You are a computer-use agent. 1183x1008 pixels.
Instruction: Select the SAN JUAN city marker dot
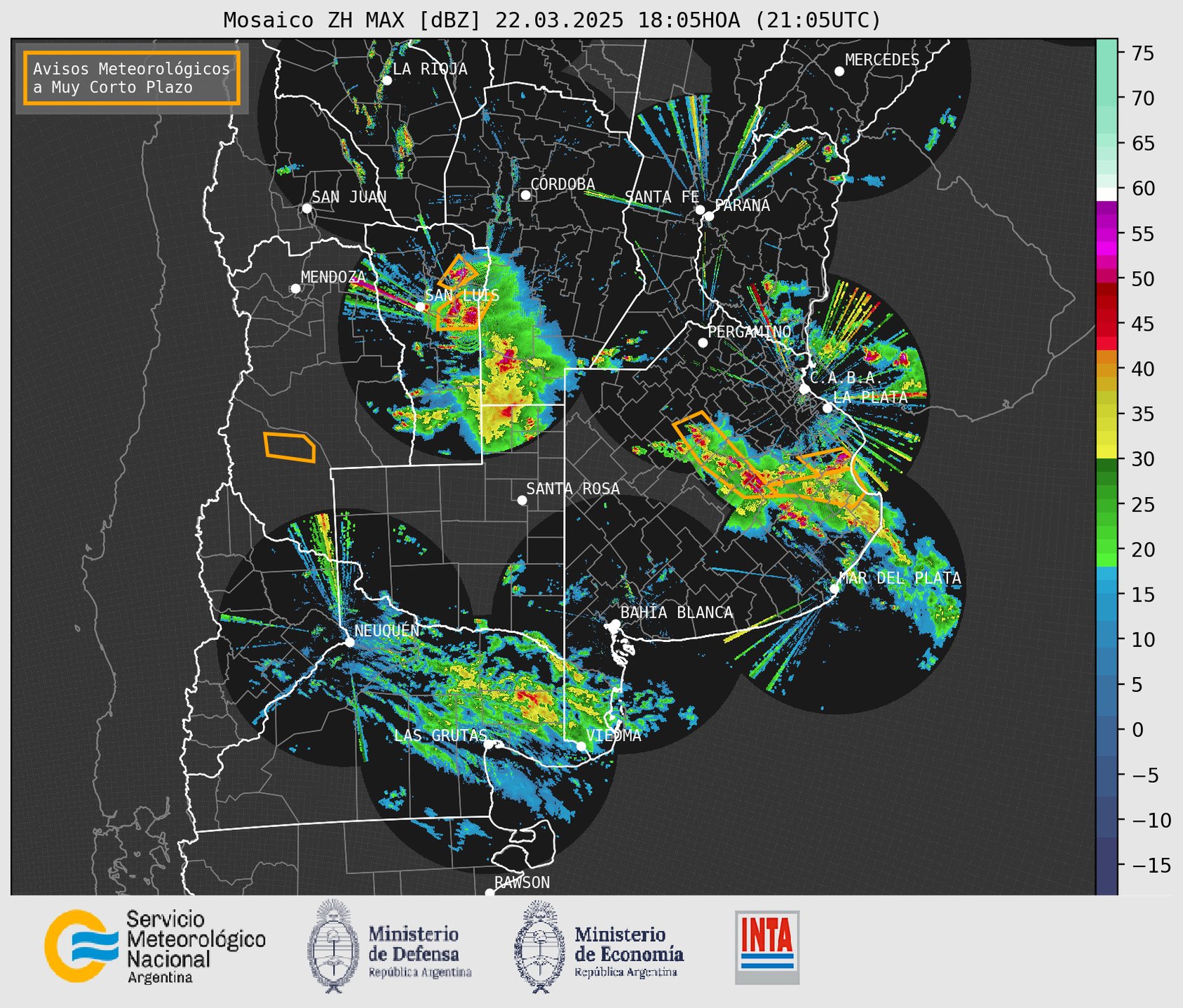point(306,208)
